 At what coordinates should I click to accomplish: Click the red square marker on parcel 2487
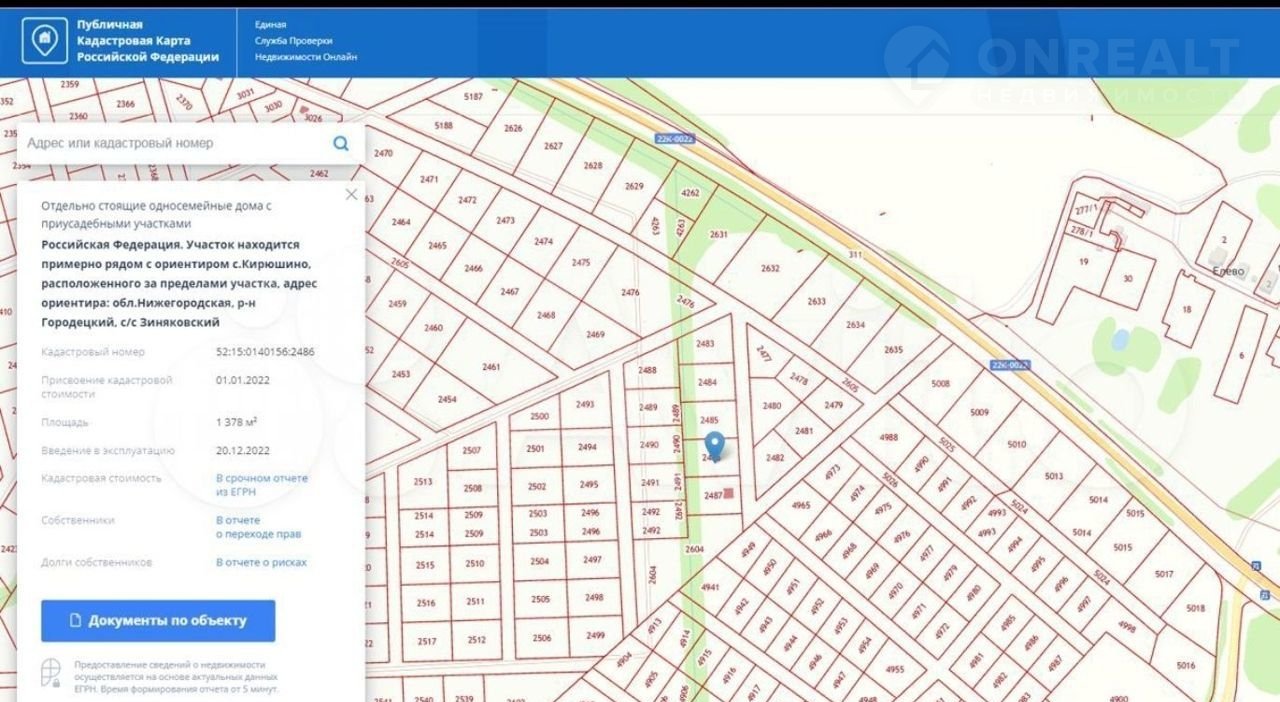729,492
